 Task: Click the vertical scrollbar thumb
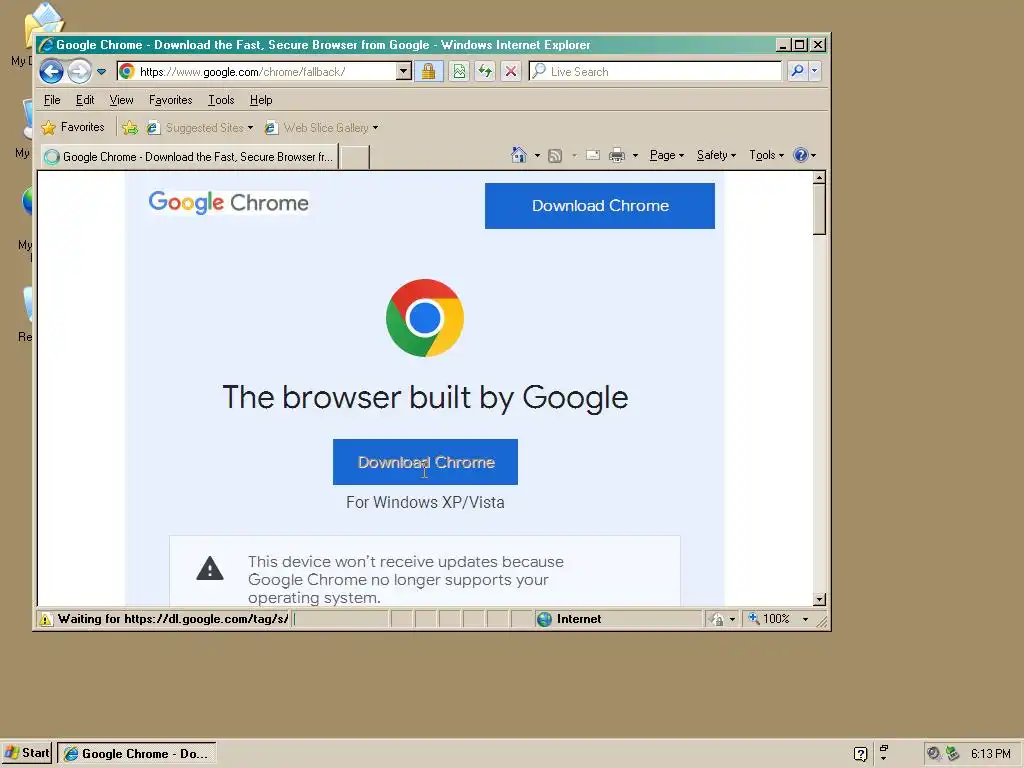[x=820, y=210]
